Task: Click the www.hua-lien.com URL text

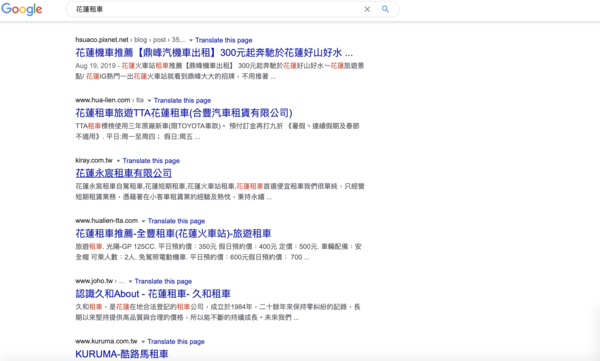Action: tap(103, 100)
